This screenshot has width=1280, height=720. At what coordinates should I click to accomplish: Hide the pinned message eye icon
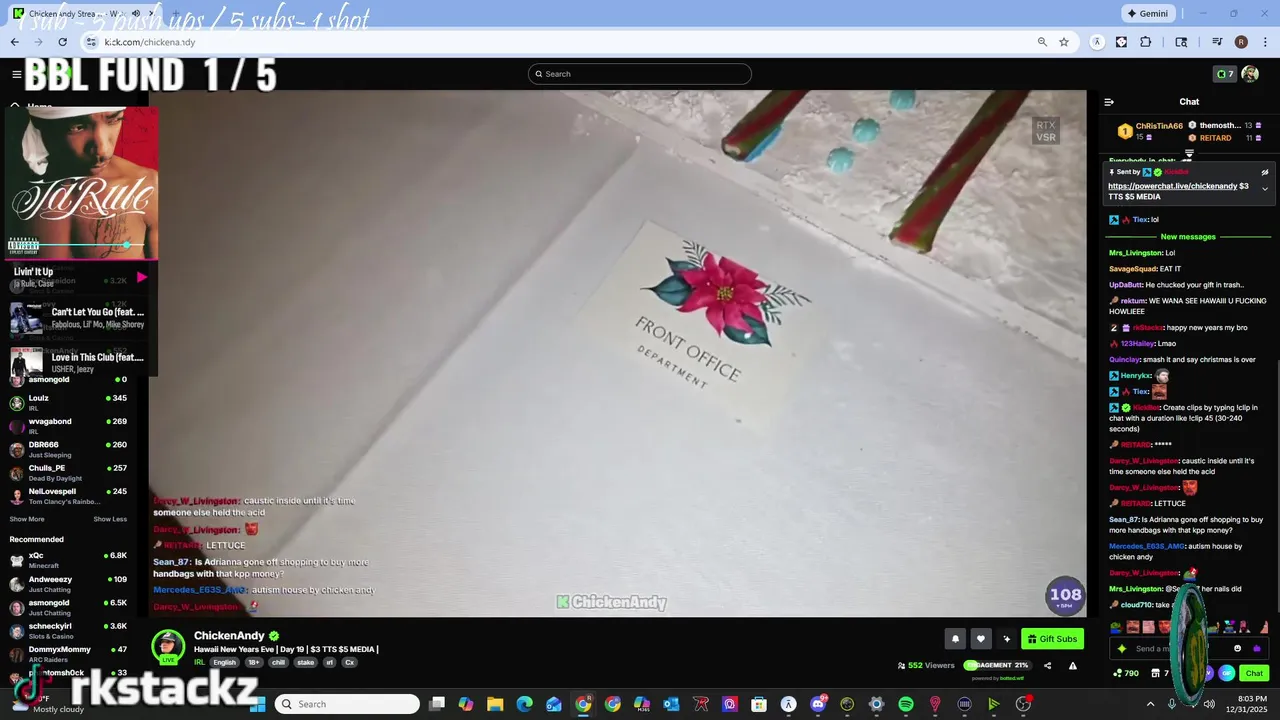tap(1264, 172)
